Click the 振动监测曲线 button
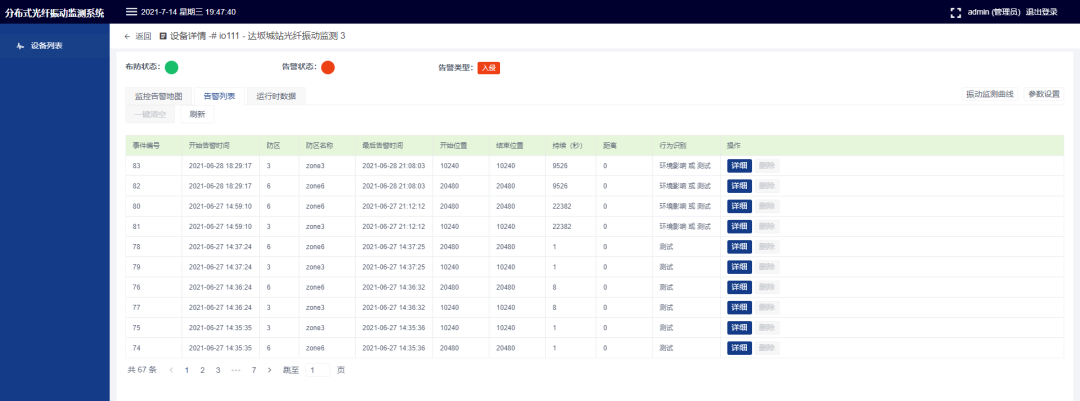 click(x=990, y=94)
